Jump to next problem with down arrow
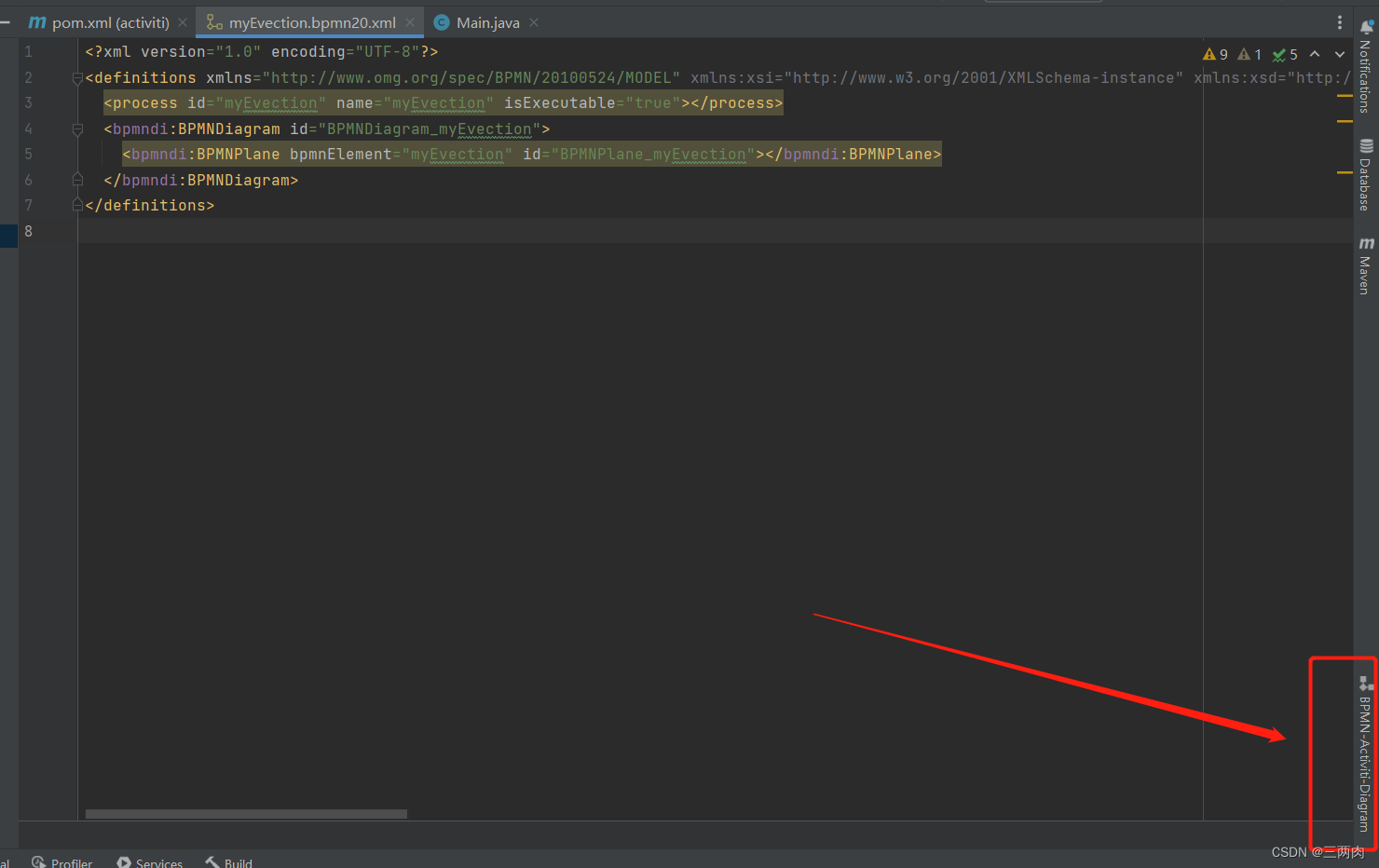1379x868 pixels. (x=1339, y=54)
